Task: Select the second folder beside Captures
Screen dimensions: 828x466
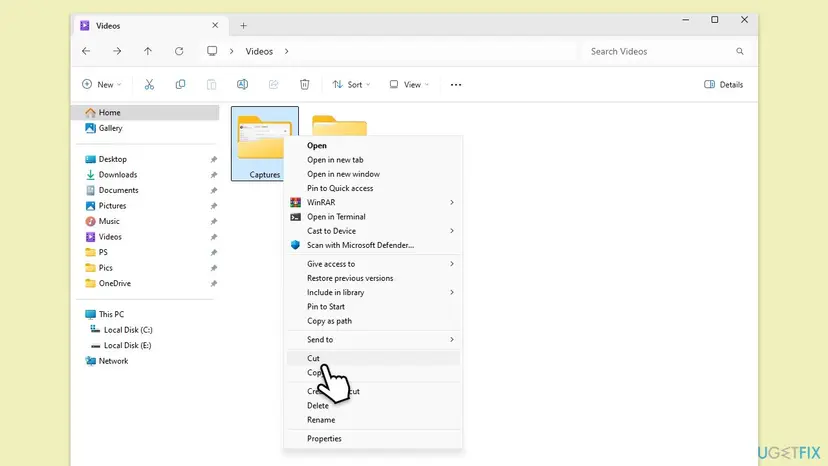Action: (340, 127)
